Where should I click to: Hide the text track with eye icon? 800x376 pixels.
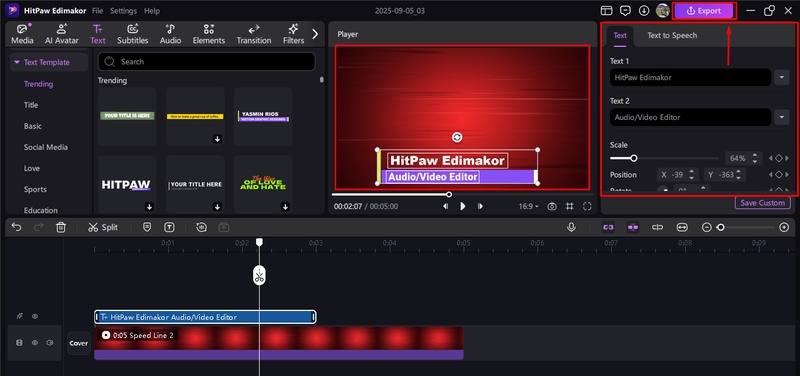tap(35, 316)
